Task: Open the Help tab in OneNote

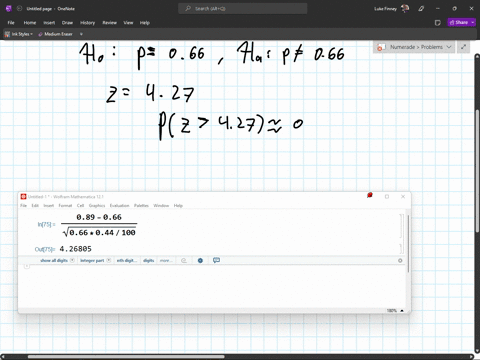Action: (145, 23)
